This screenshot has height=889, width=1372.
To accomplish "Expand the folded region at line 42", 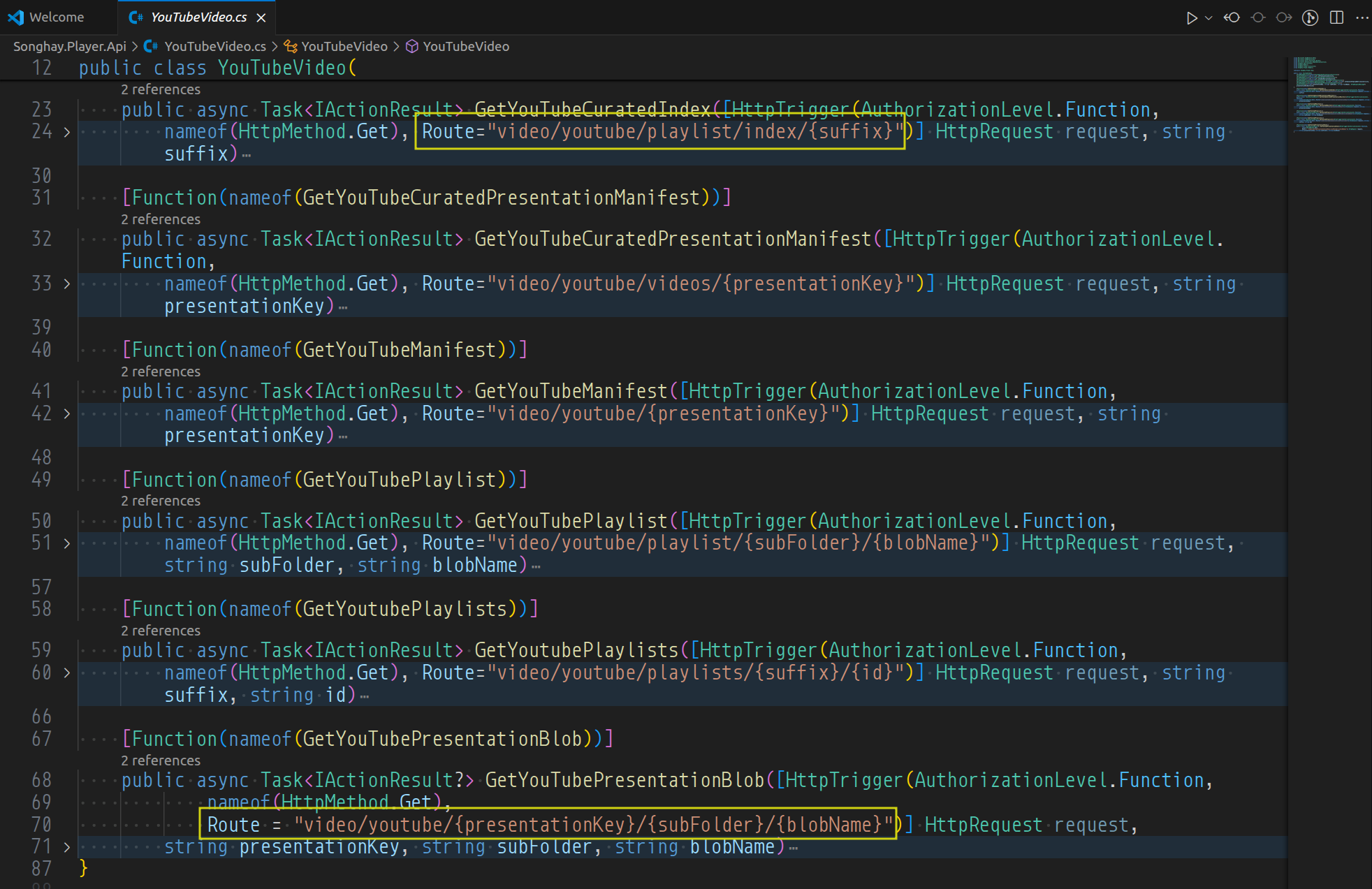I will pos(67,414).
